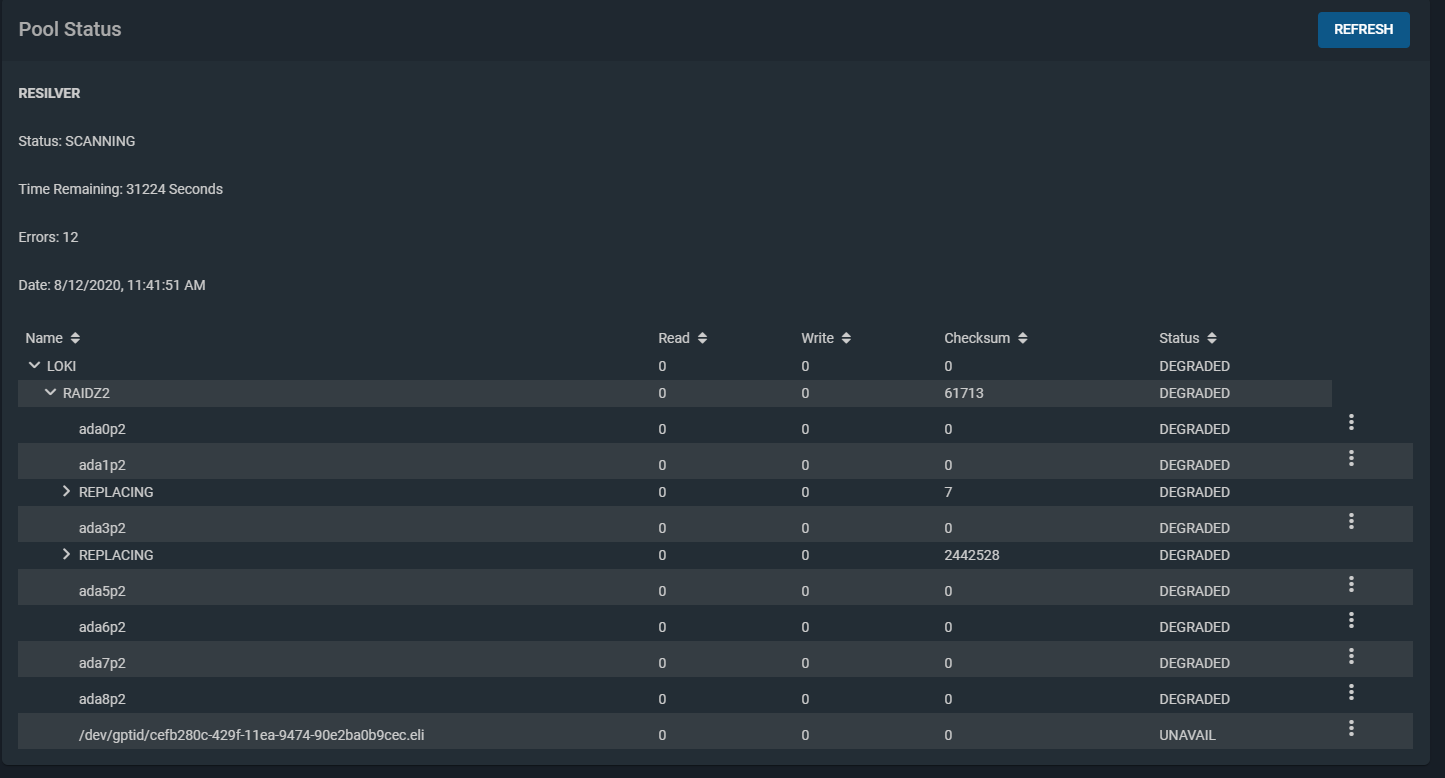Show actions menu for ada6p2
Image resolution: width=1445 pixels, height=778 pixels.
coord(1351,621)
